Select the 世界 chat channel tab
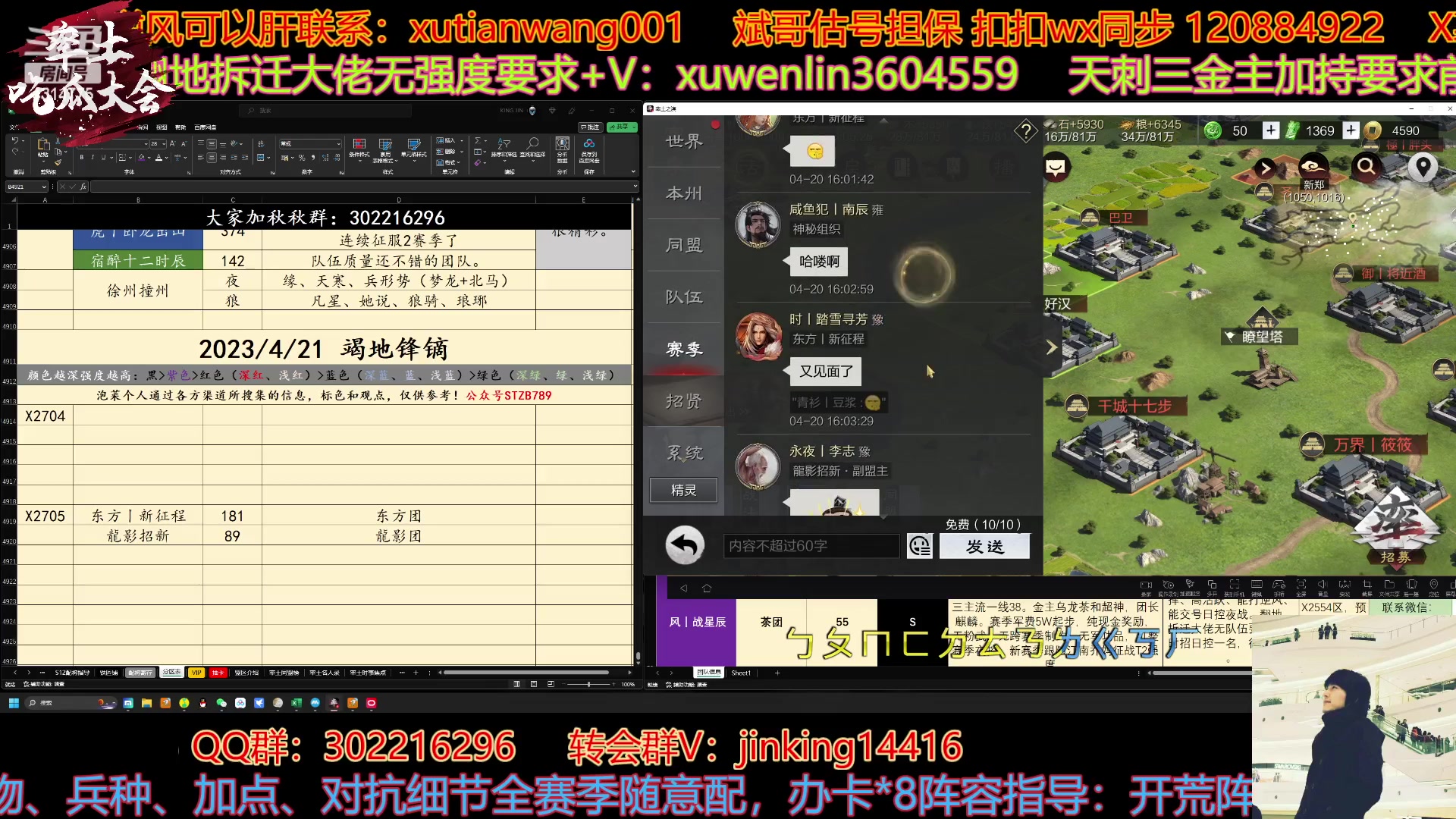The image size is (1456, 819). pos(684,142)
